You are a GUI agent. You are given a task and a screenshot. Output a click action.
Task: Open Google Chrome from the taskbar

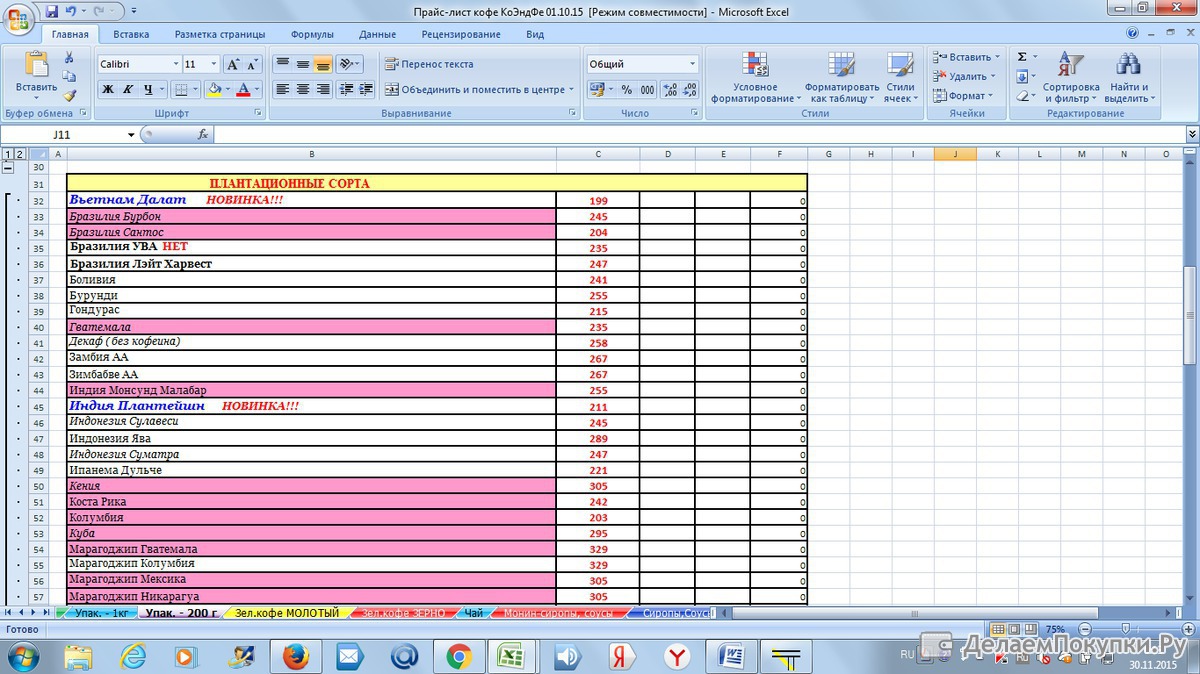coord(459,656)
